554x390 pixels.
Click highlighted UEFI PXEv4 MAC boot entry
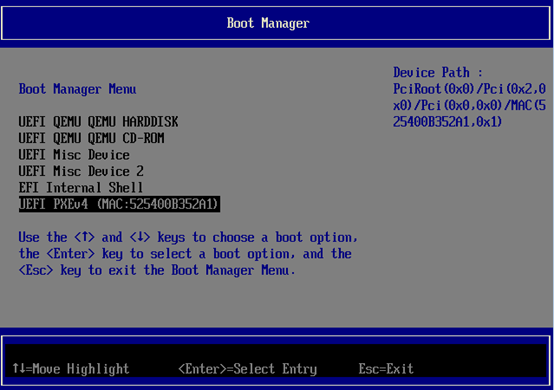point(119,204)
